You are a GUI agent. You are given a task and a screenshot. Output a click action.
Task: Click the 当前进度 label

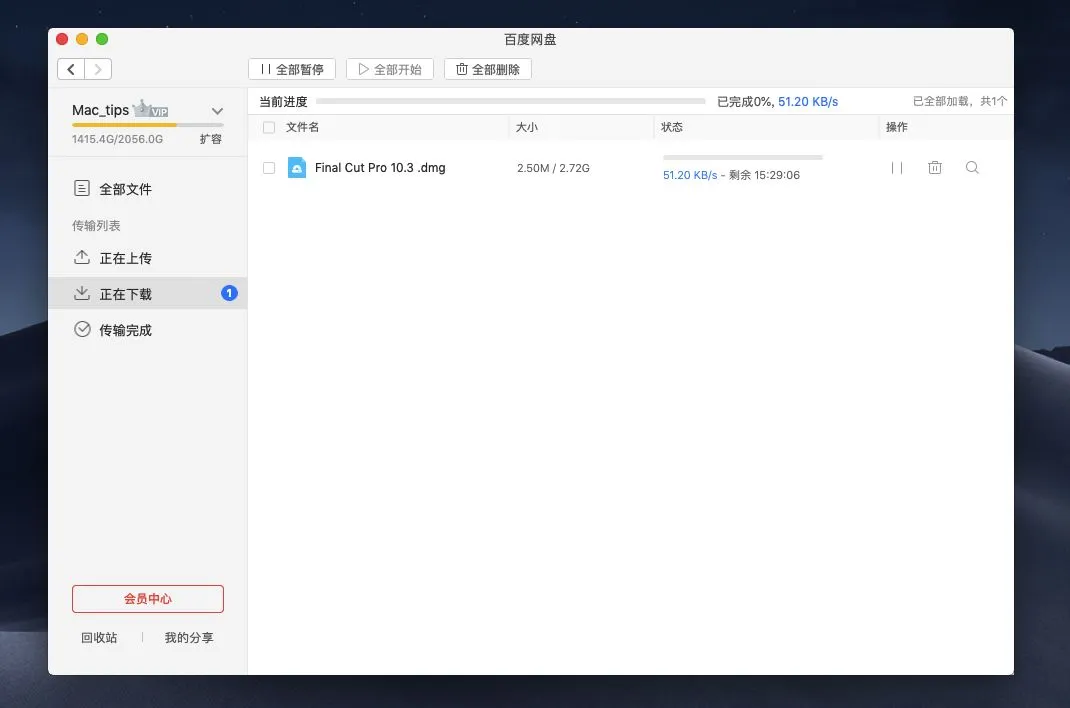tap(283, 102)
